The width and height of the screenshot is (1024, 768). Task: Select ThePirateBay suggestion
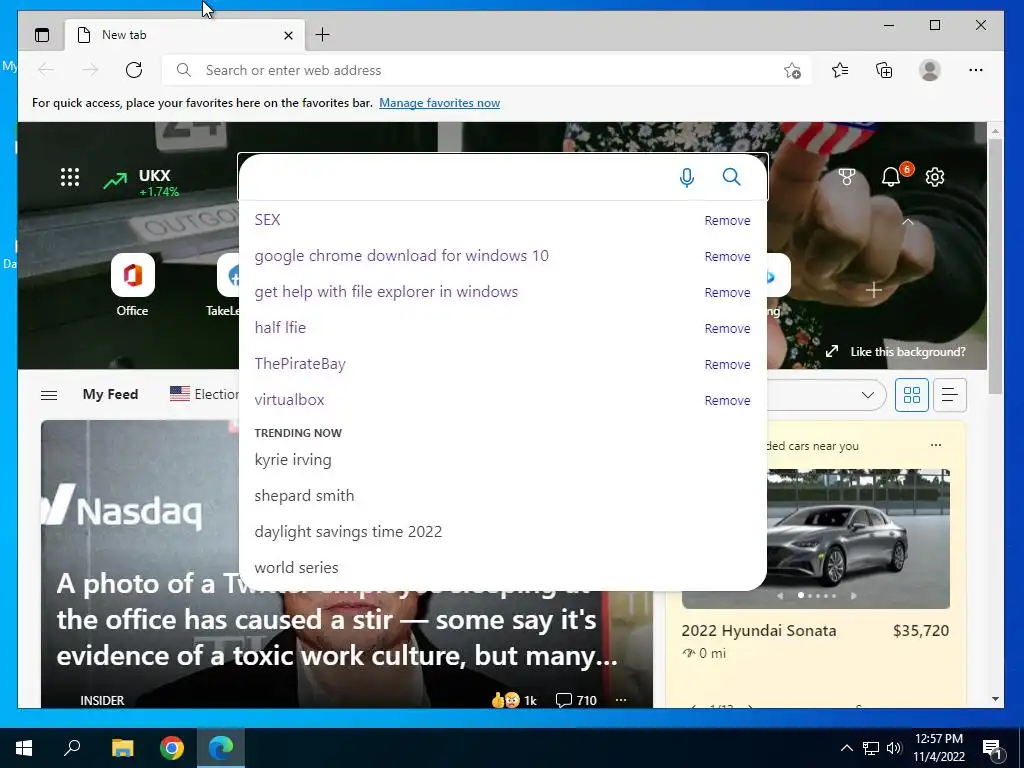coord(300,364)
